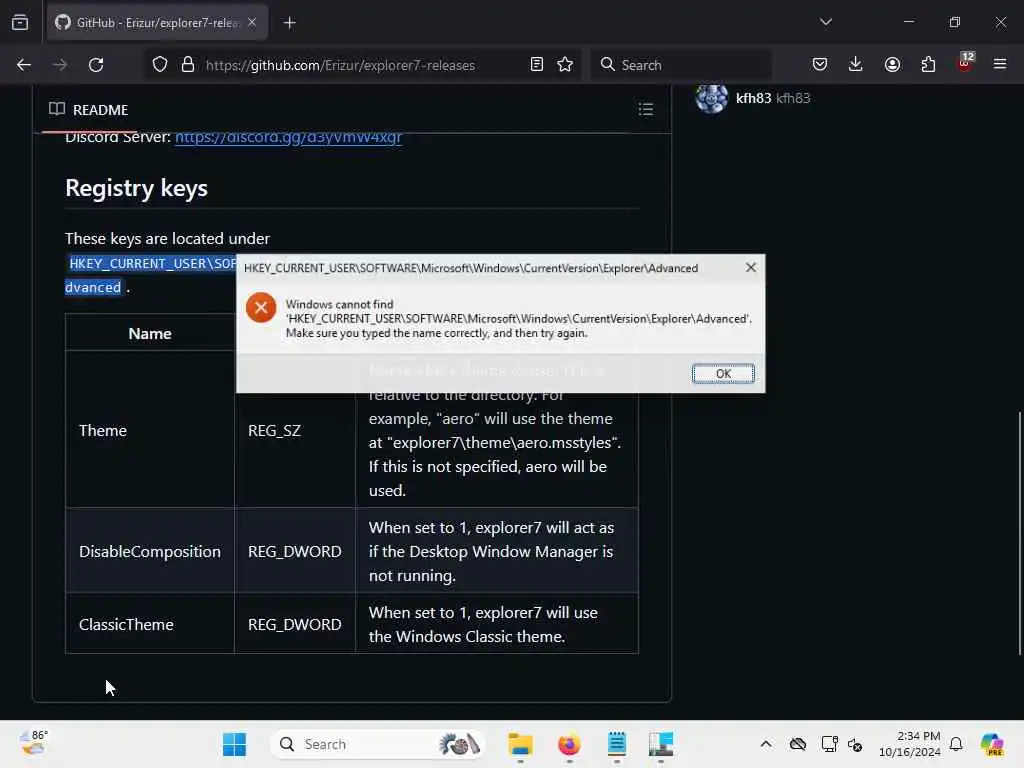This screenshot has width=1024, height=768.
Task: Click REG_DWORD in ClassicTheme row
Action: tap(295, 625)
